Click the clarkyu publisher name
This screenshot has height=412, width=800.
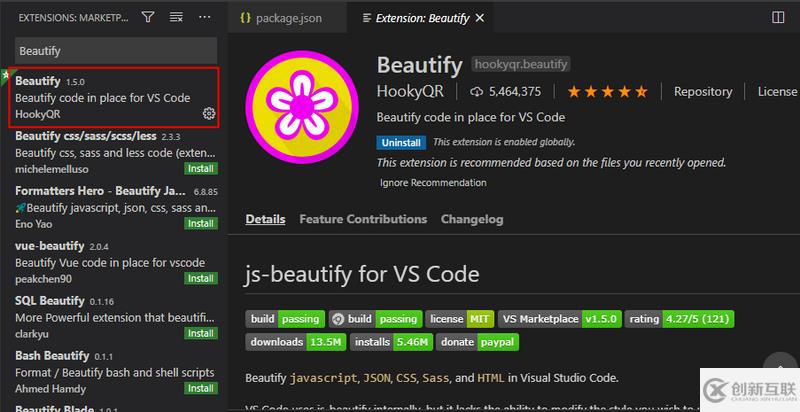click(x=30, y=333)
